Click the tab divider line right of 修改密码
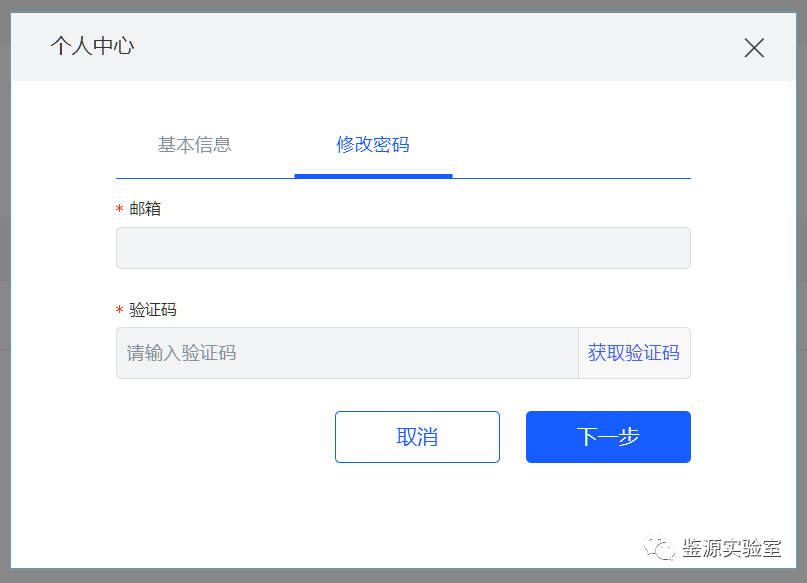 pos(570,178)
